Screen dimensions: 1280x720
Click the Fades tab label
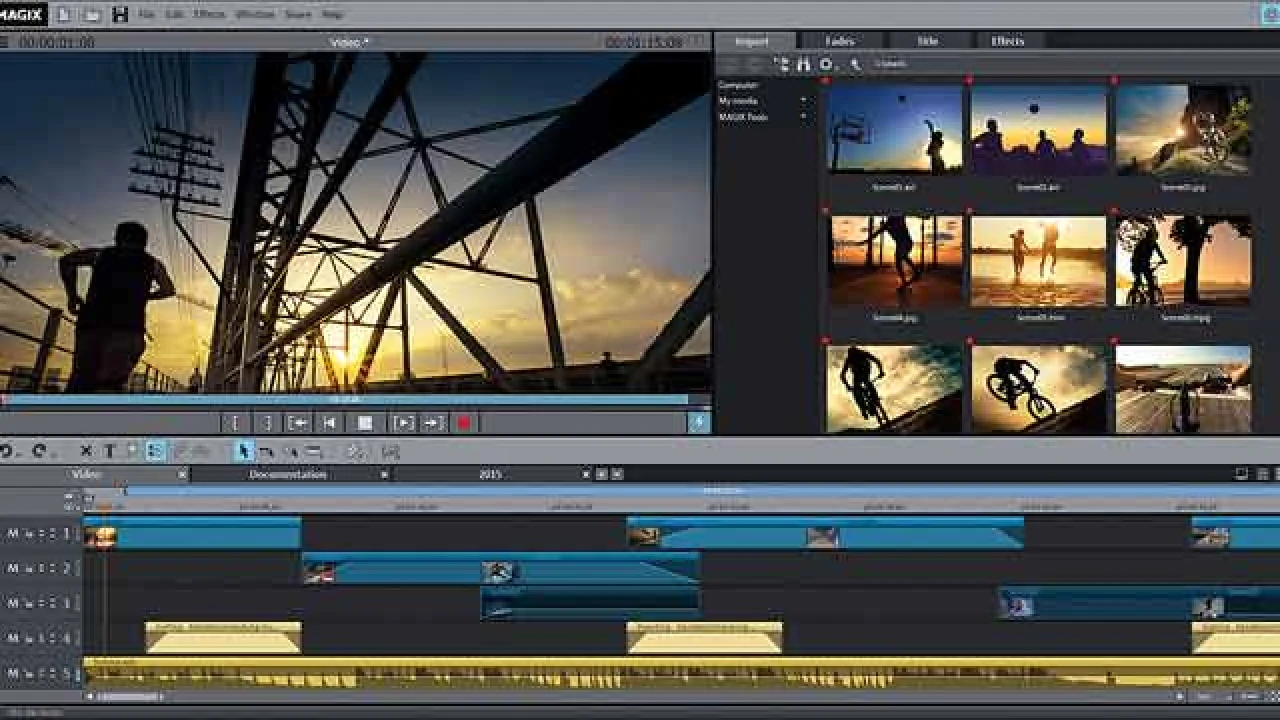839,41
